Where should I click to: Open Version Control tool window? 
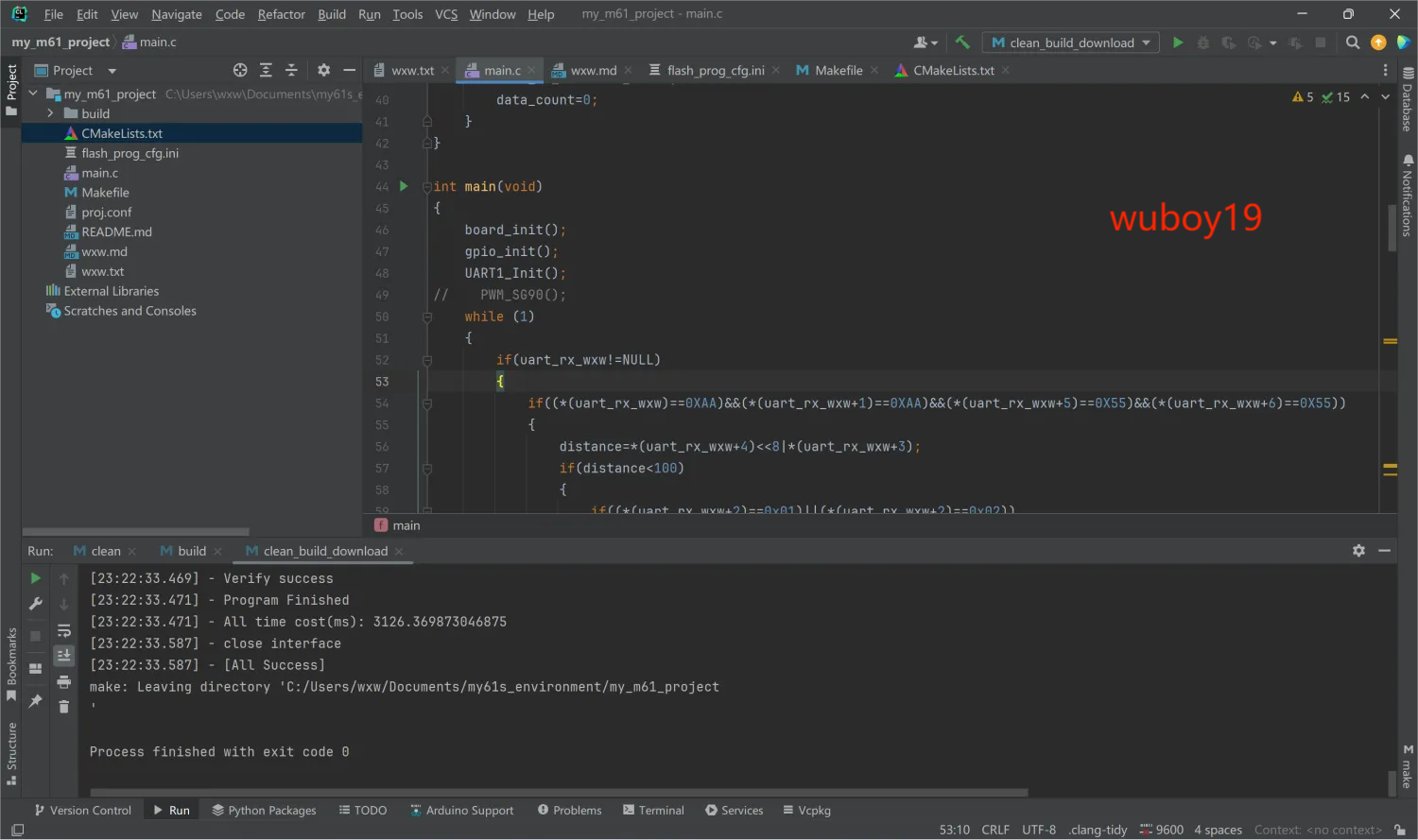pyautogui.click(x=83, y=811)
